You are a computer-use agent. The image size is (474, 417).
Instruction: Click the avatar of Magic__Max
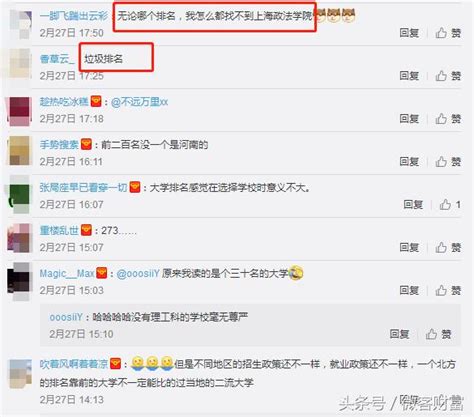click(20, 282)
